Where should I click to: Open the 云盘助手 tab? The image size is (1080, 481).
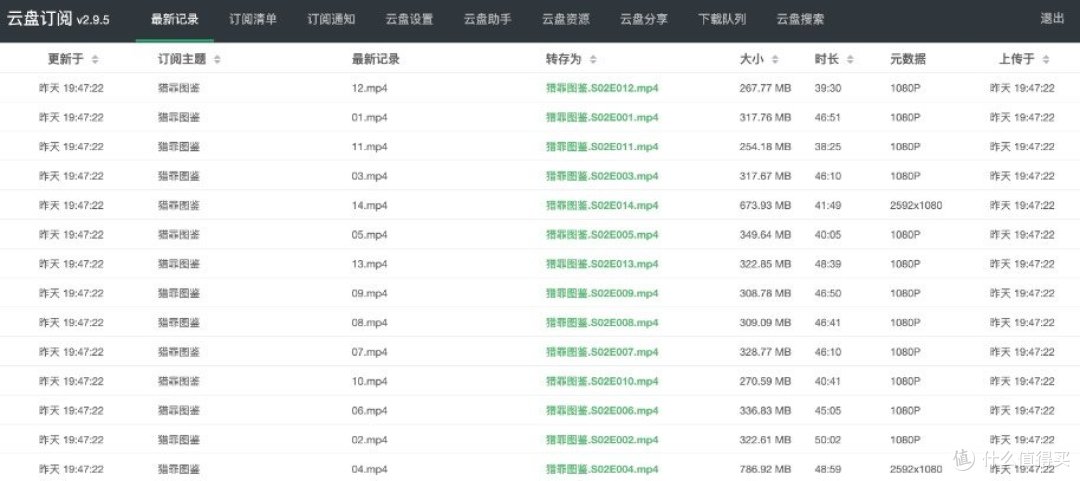pos(488,19)
